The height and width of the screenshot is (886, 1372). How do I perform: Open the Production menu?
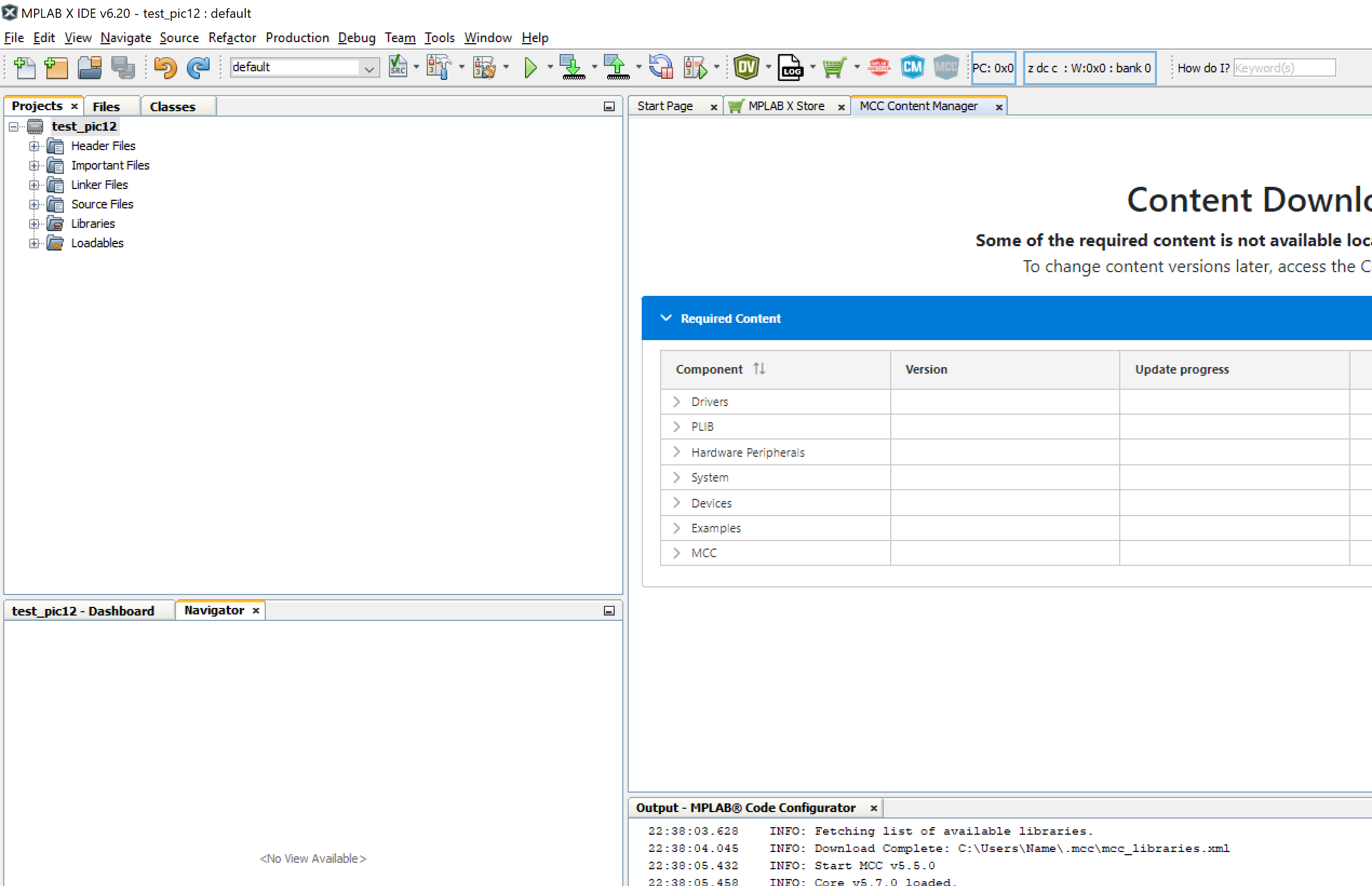click(297, 38)
